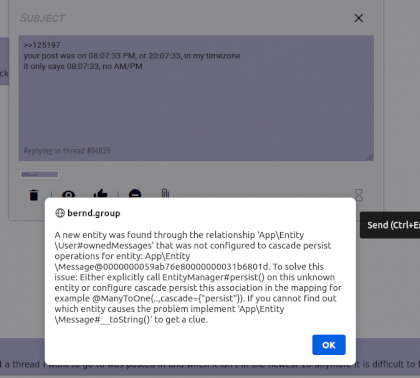420x378 pixels.
Task: Click the hourglass icon
Action: [x=359, y=195]
